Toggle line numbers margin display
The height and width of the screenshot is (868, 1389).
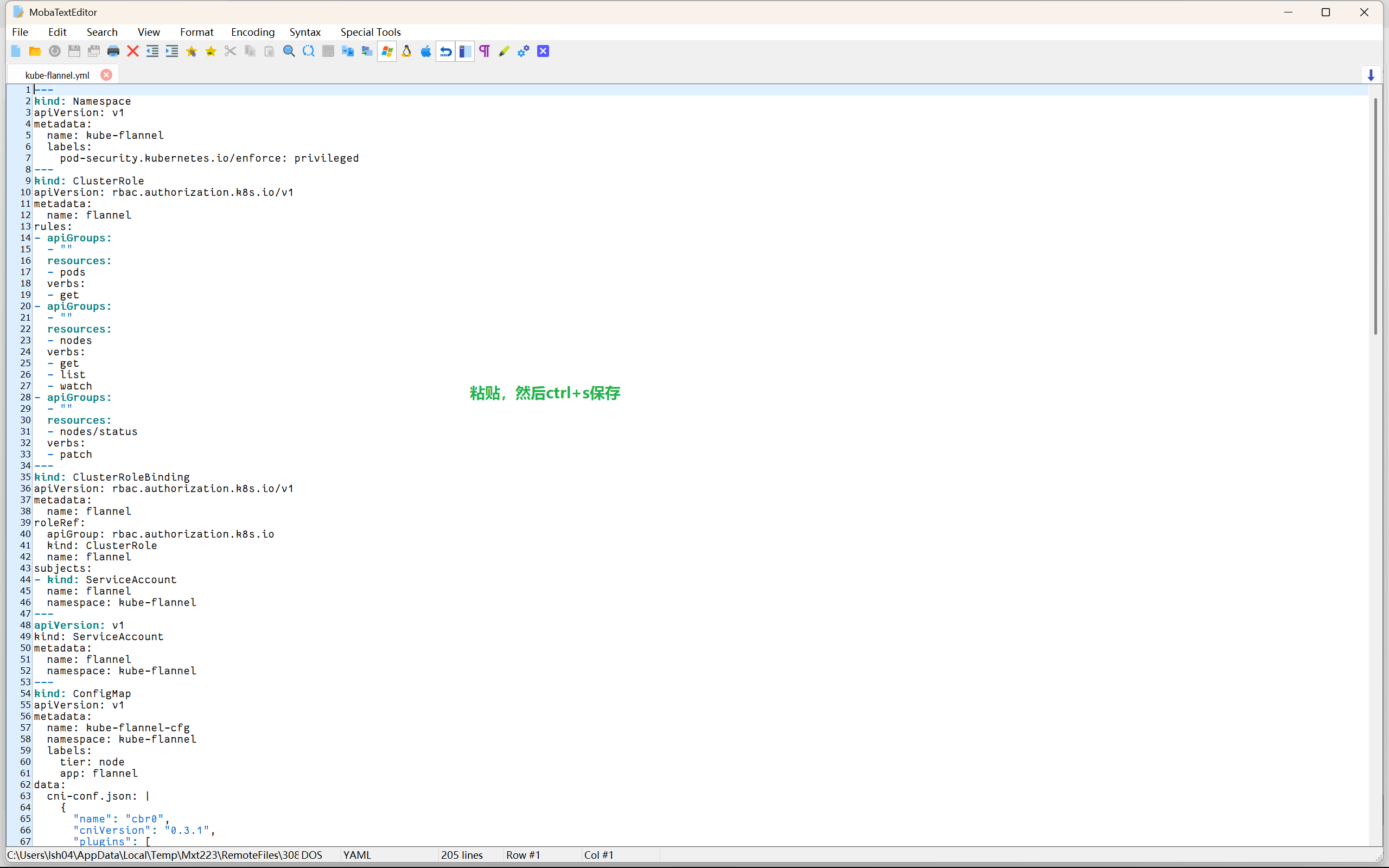coord(465,51)
